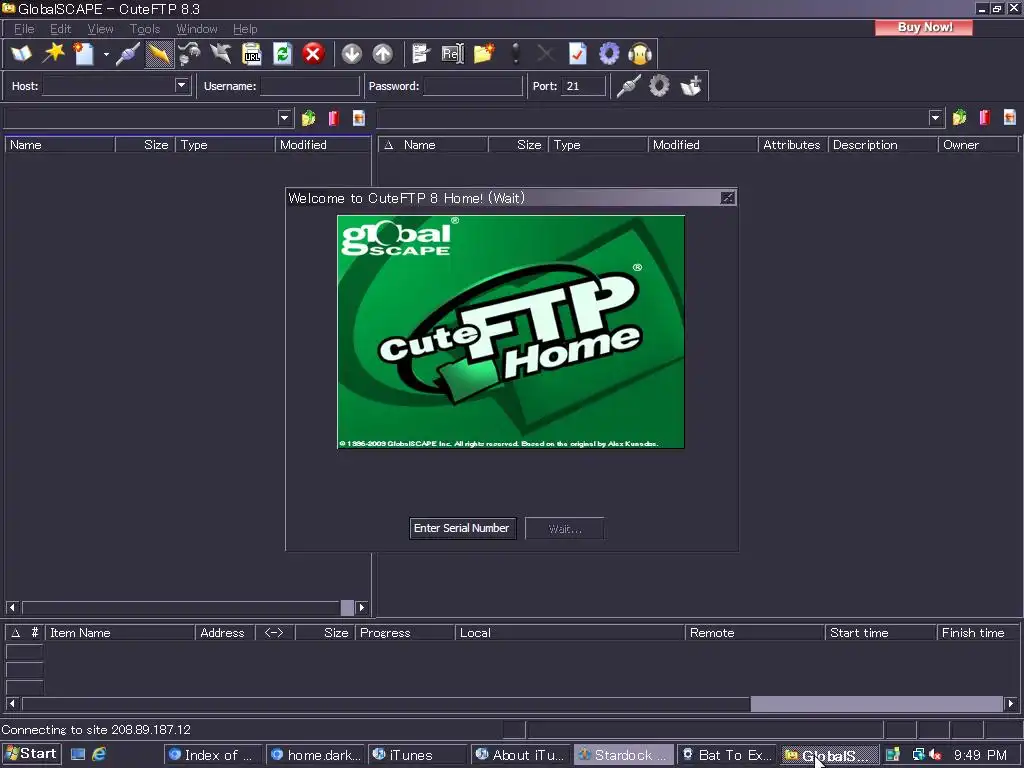Click the Edit file icon
This screenshot has width=1024, height=768.
click(421, 54)
